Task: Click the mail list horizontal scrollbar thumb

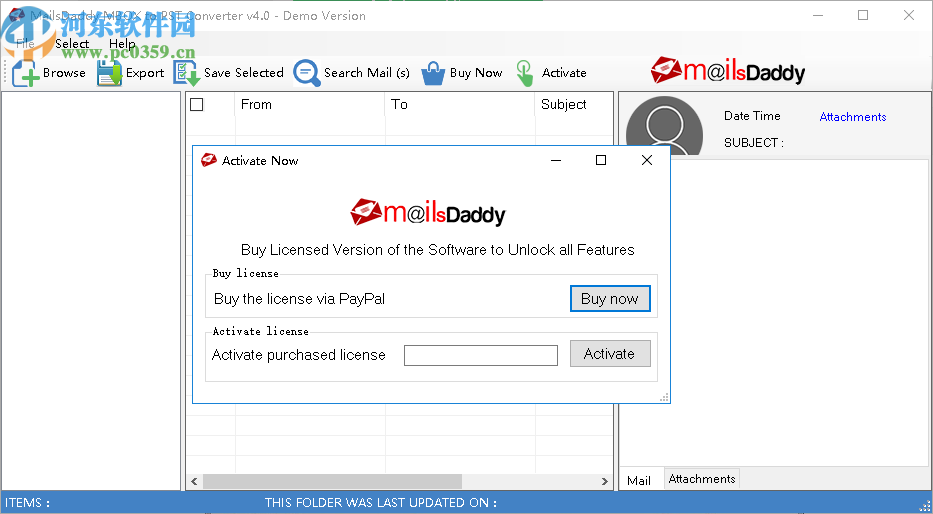Action: point(333,481)
